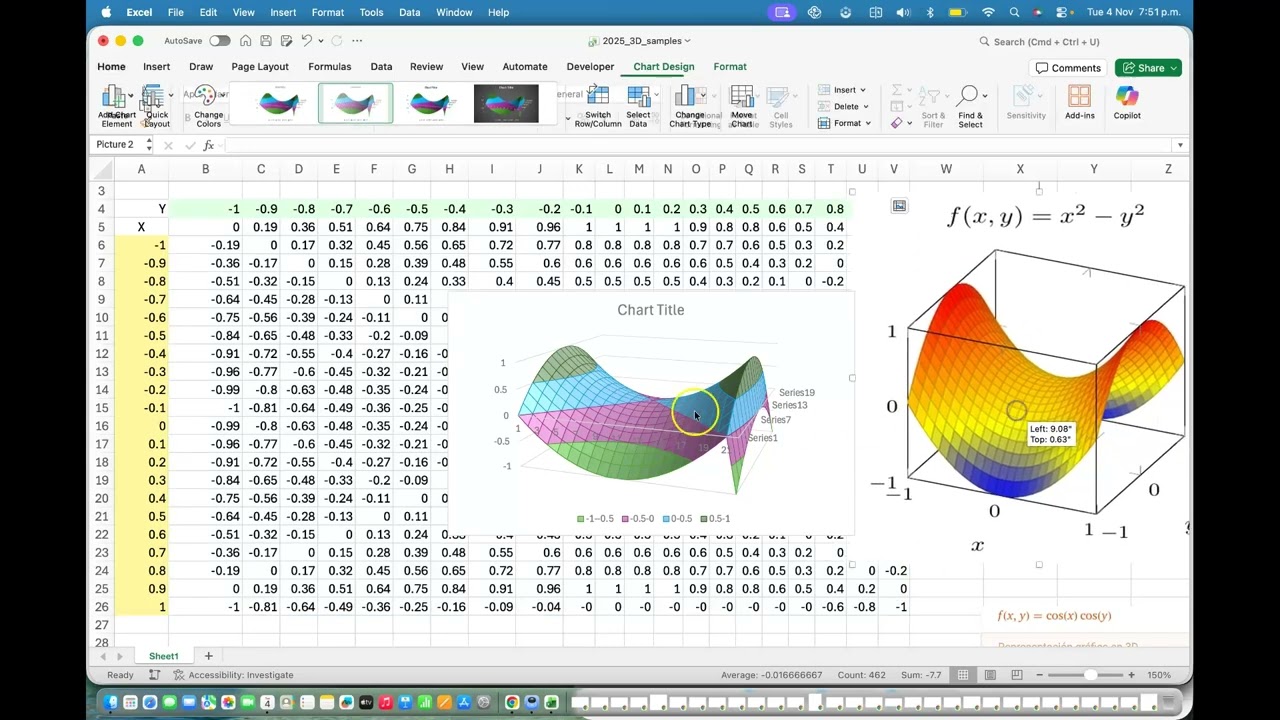The width and height of the screenshot is (1280, 720).
Task: Click the macOS Spotlight search icon
Action: pos(1014,12)
